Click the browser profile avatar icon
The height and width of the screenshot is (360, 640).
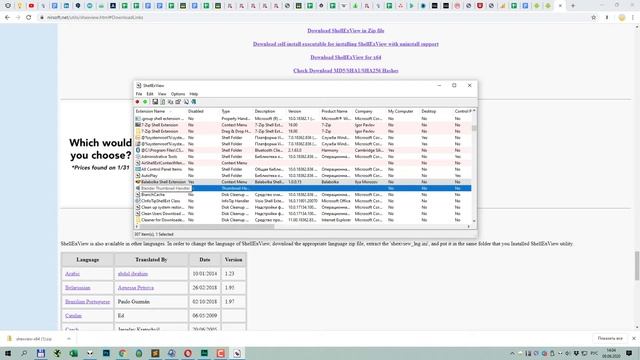(x=622, y=18)
